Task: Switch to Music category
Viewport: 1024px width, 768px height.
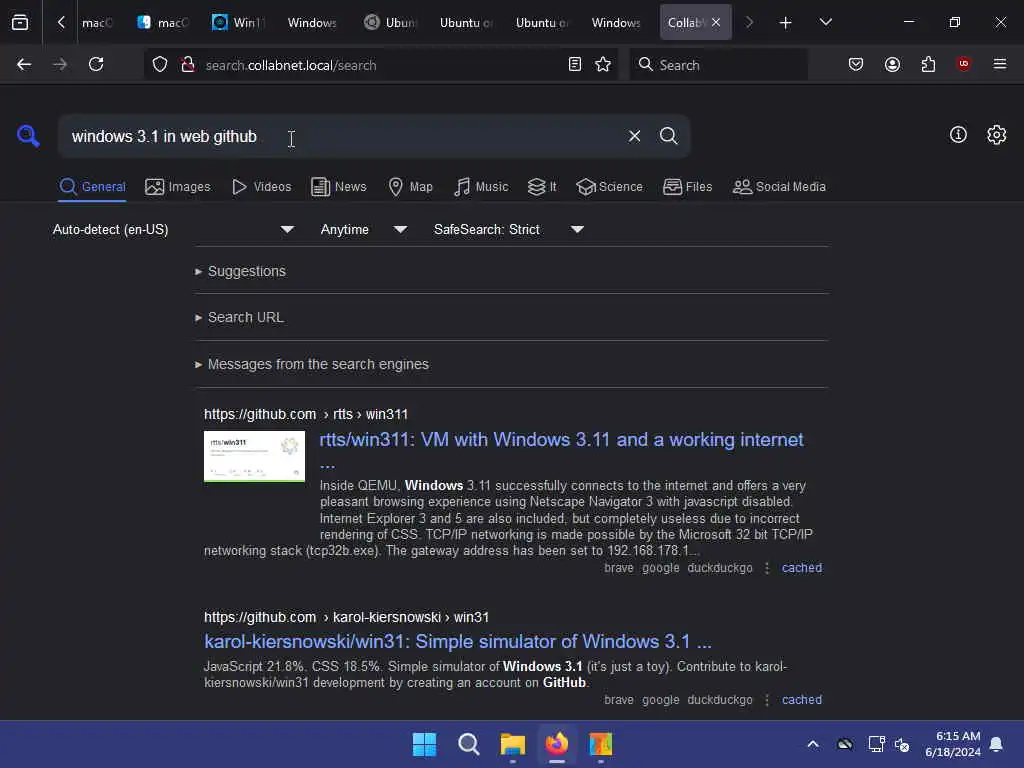Action: click(x=481, y=187)
